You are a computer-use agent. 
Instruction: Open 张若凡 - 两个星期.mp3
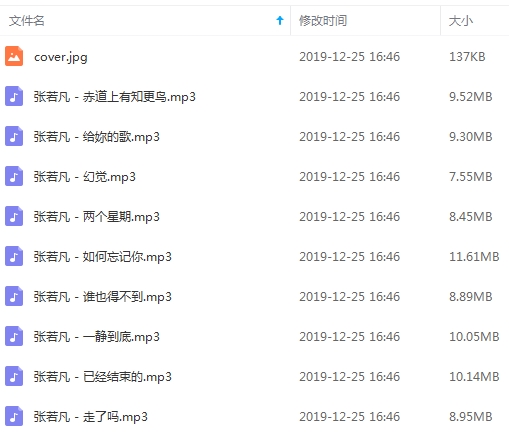(x=97, y=217)
